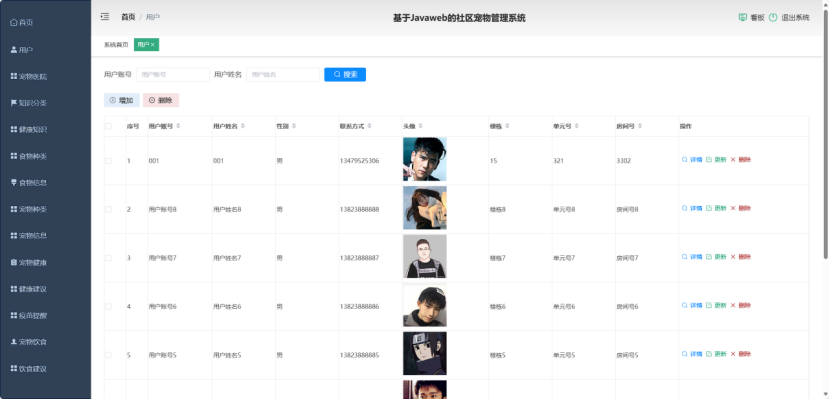Focus the 用户姓名 search input
This screenshot has width=829, height=399.
283,75
